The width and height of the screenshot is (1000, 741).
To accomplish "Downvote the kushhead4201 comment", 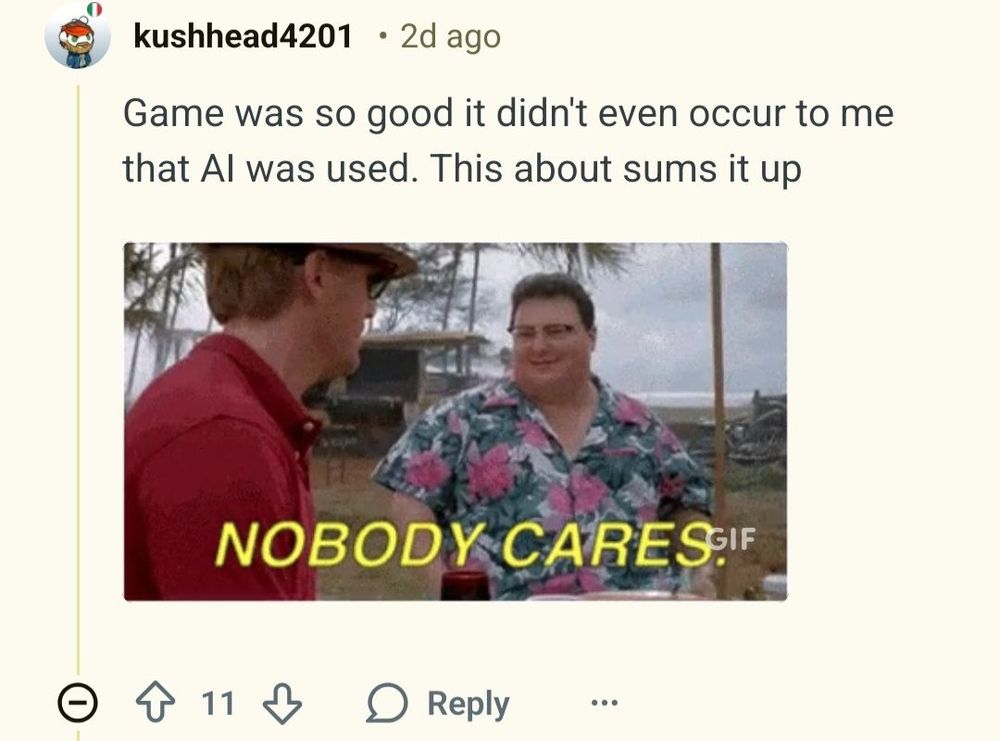I will coord(283,703).
